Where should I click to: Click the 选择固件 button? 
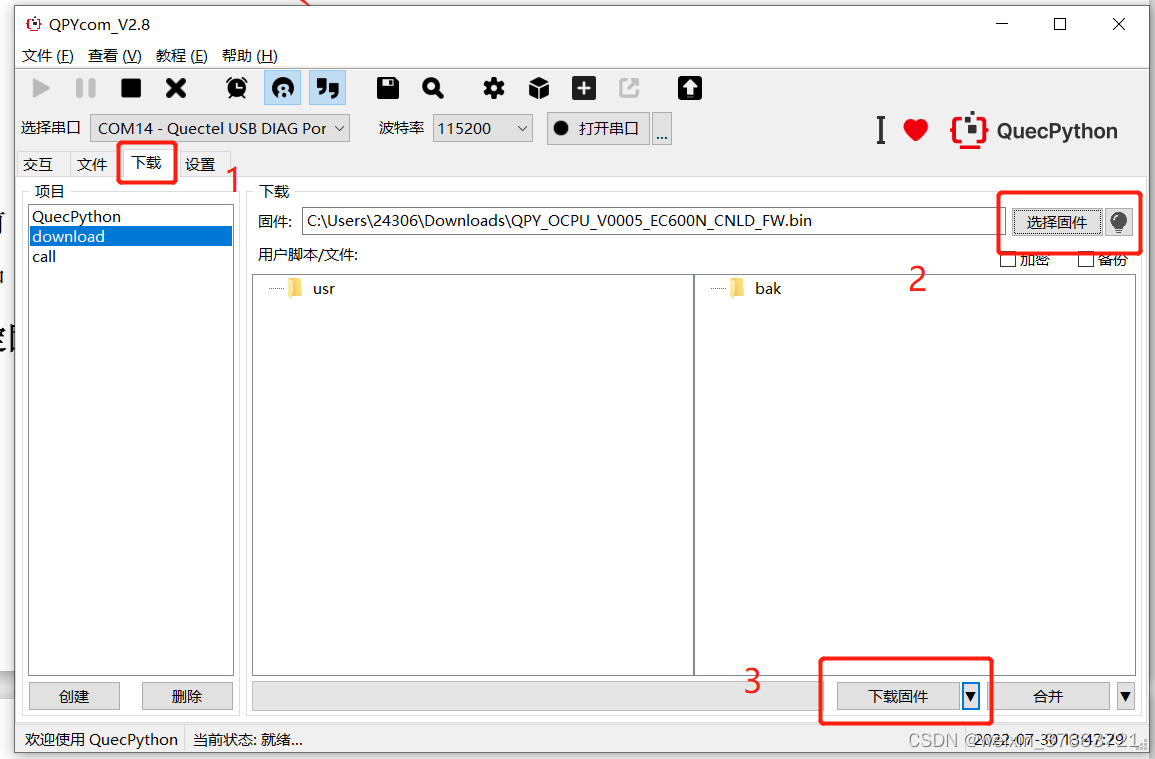1057,222
